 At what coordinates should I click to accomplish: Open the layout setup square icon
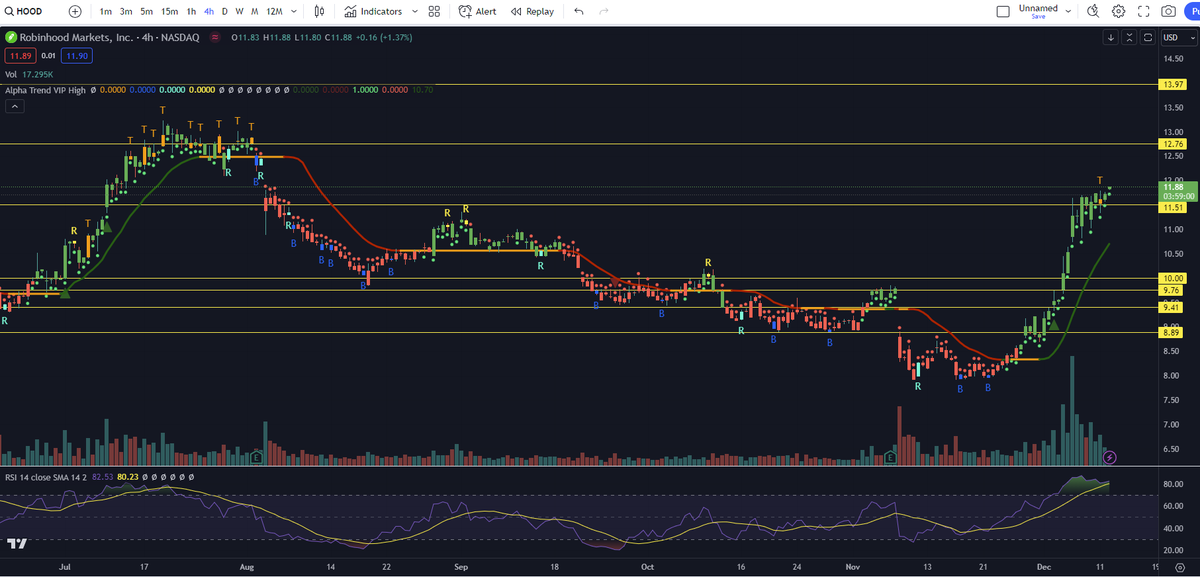point(1004,12)
